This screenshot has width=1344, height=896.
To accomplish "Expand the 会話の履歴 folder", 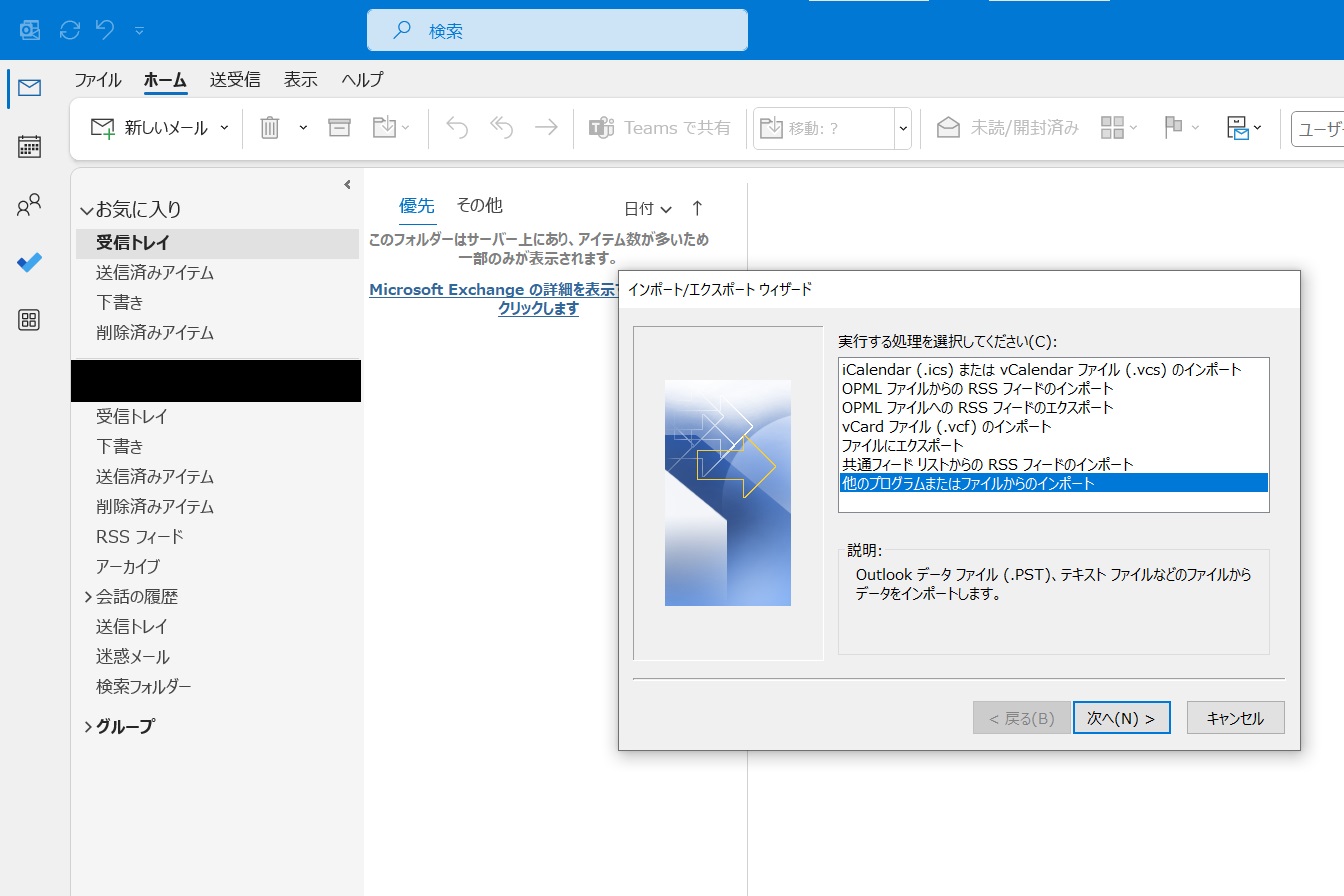I will pyautogui.click(x=88, y=597).
